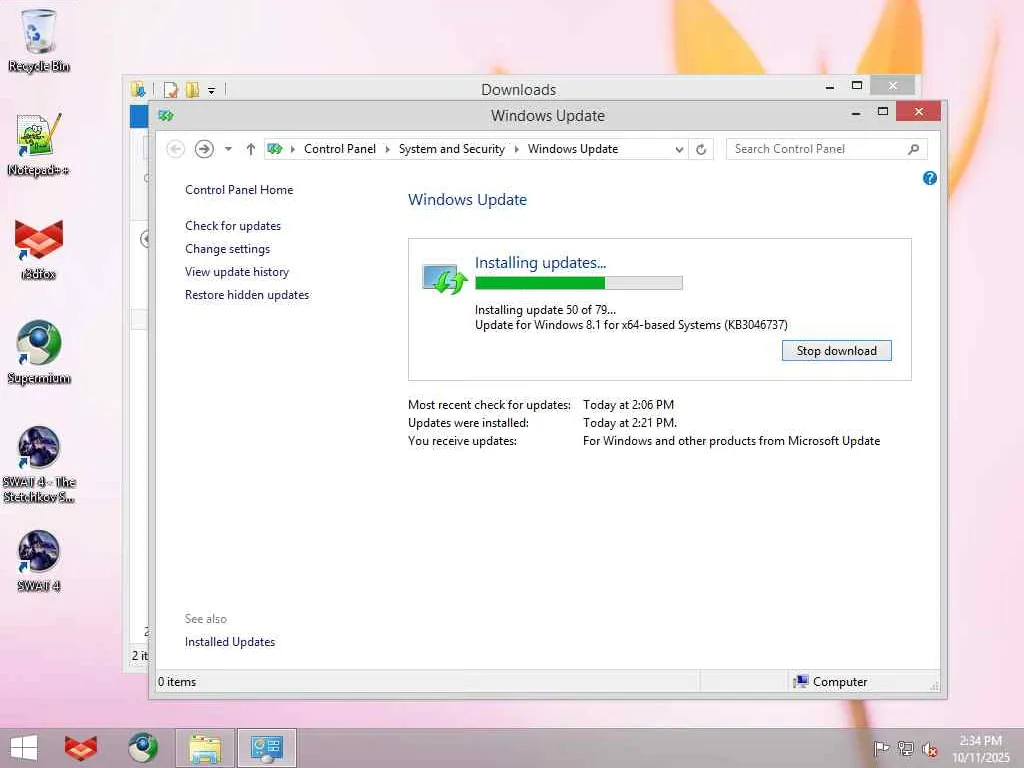Click the address bar location icon
The image size is (1024, 768).
click(275, 150)
